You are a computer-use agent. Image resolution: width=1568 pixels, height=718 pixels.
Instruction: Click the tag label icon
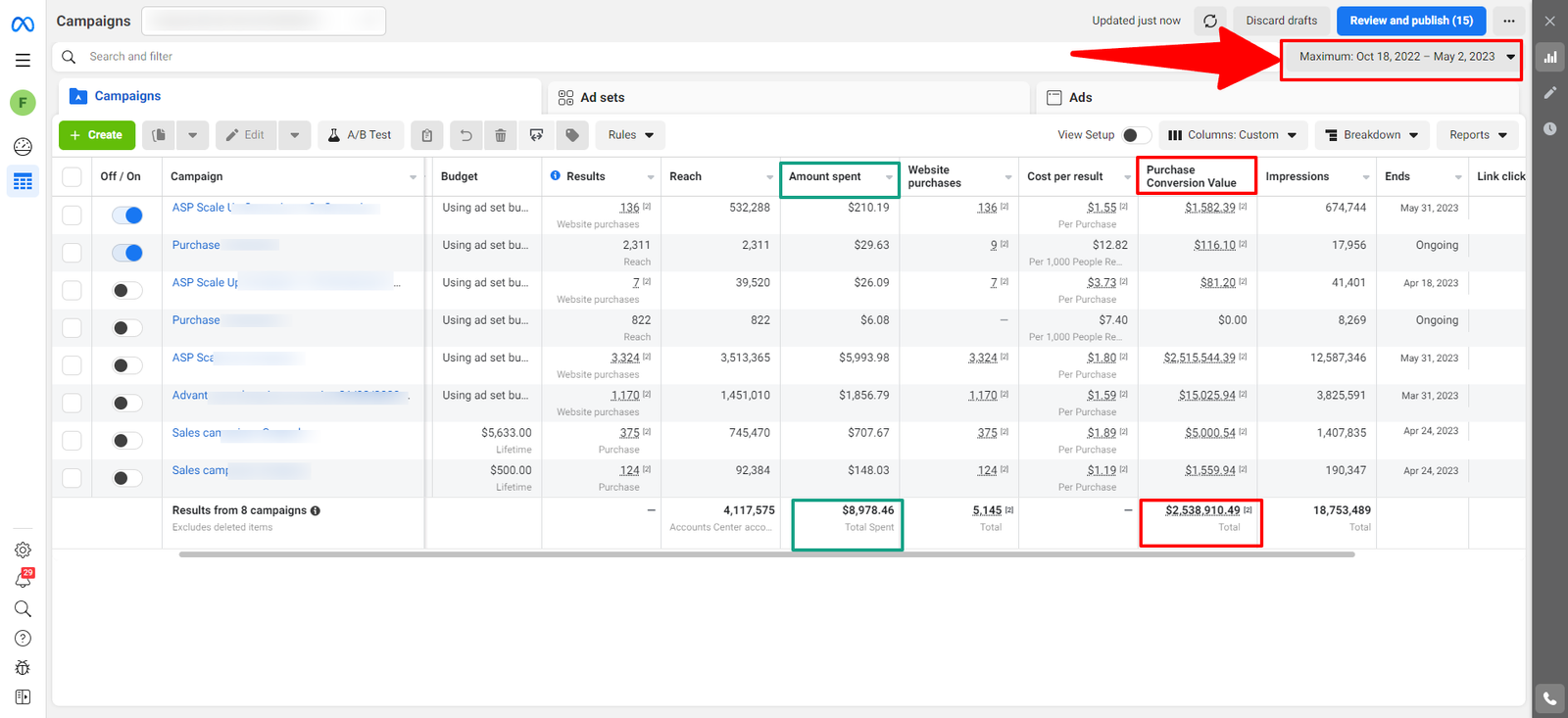click(572, 135)
